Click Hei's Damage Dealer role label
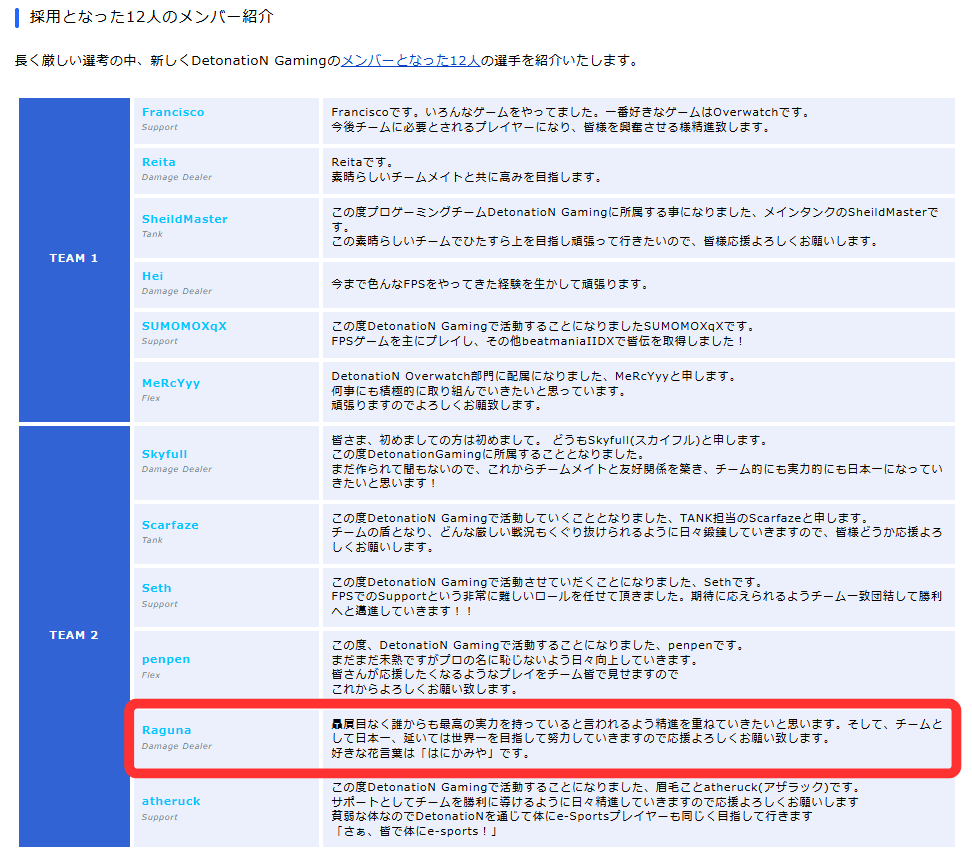 coord(177,291)
